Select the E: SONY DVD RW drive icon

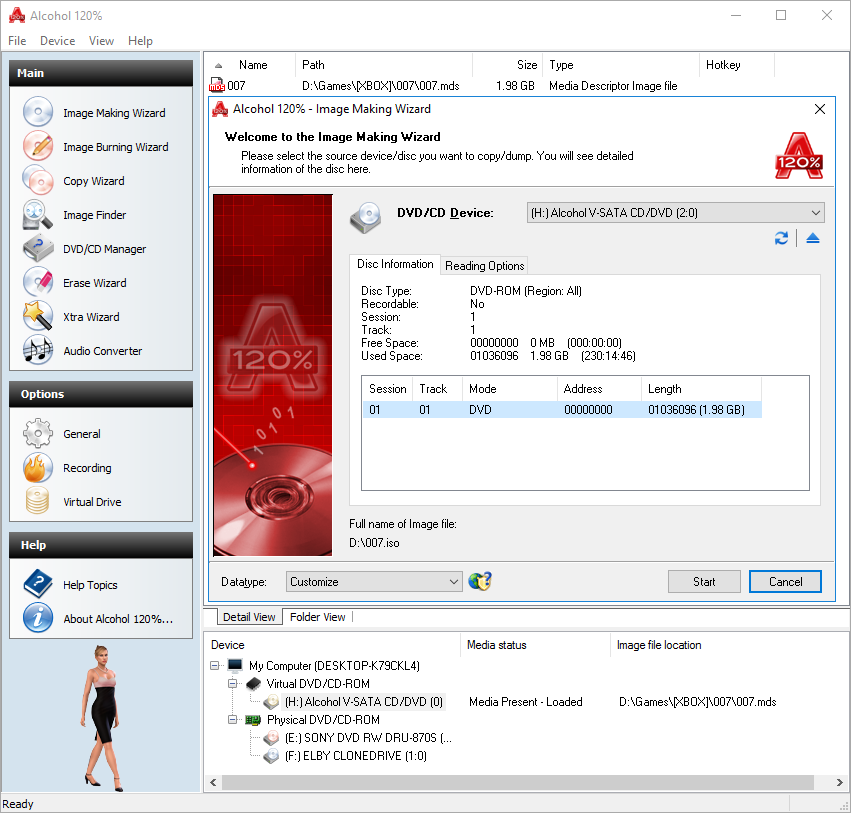[271, 738]
